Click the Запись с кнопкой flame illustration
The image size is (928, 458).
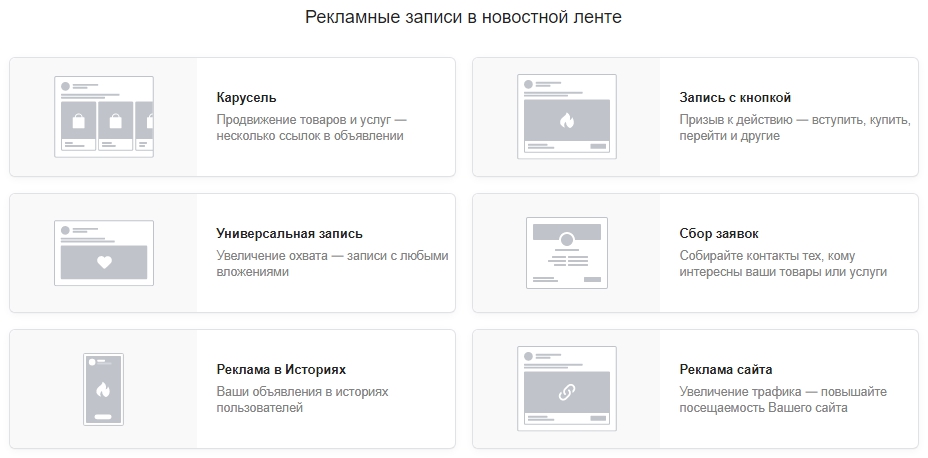pos(567,117)
